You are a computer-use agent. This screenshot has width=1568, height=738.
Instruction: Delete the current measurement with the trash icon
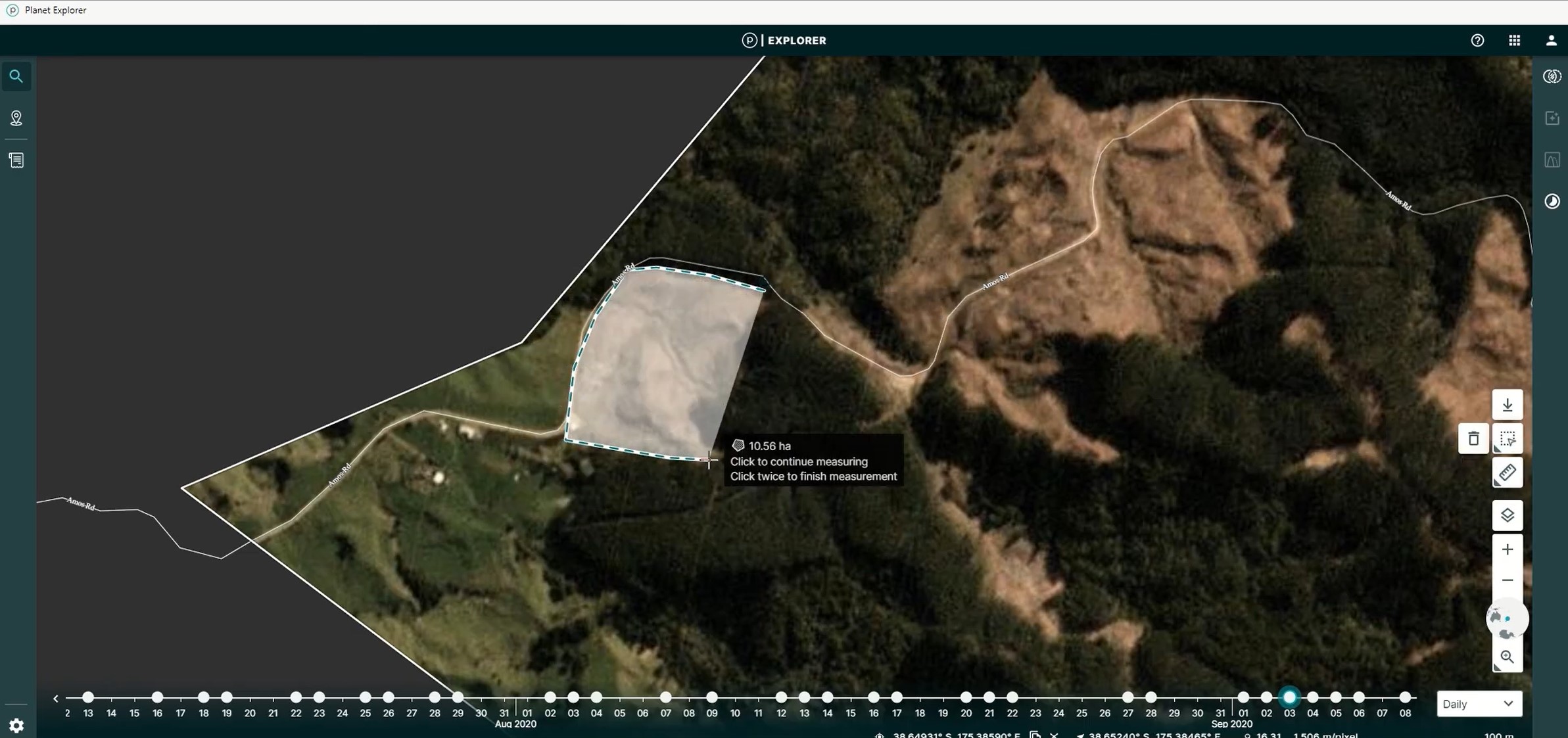tap(1473, 438)
